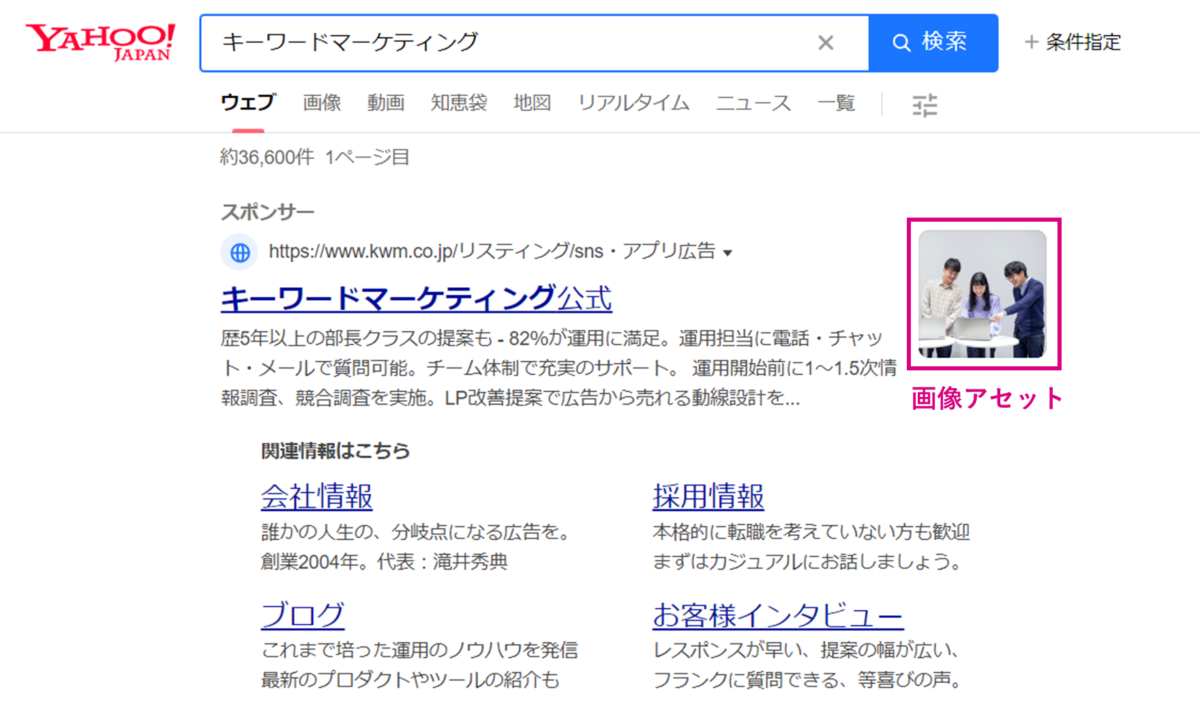Viewport: 1200px width, 721px height.
Task: Open the キーワードマーケティング公式 ad headline
Action: click(416, 298)
